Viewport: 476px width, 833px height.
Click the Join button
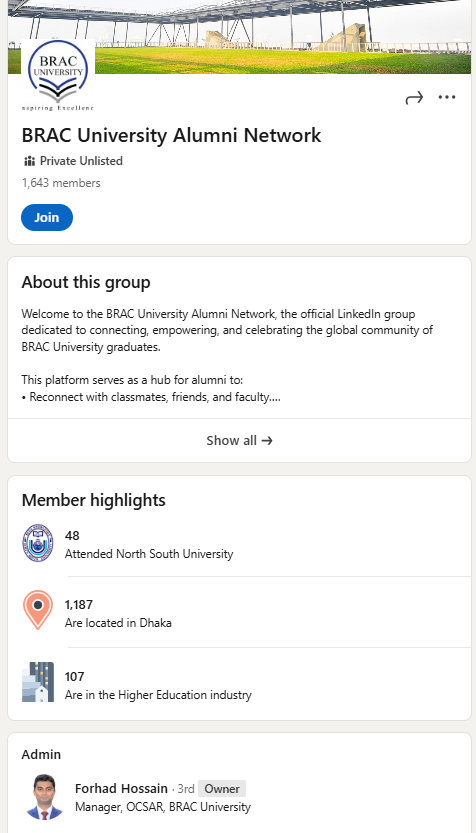tap(47, 217)
